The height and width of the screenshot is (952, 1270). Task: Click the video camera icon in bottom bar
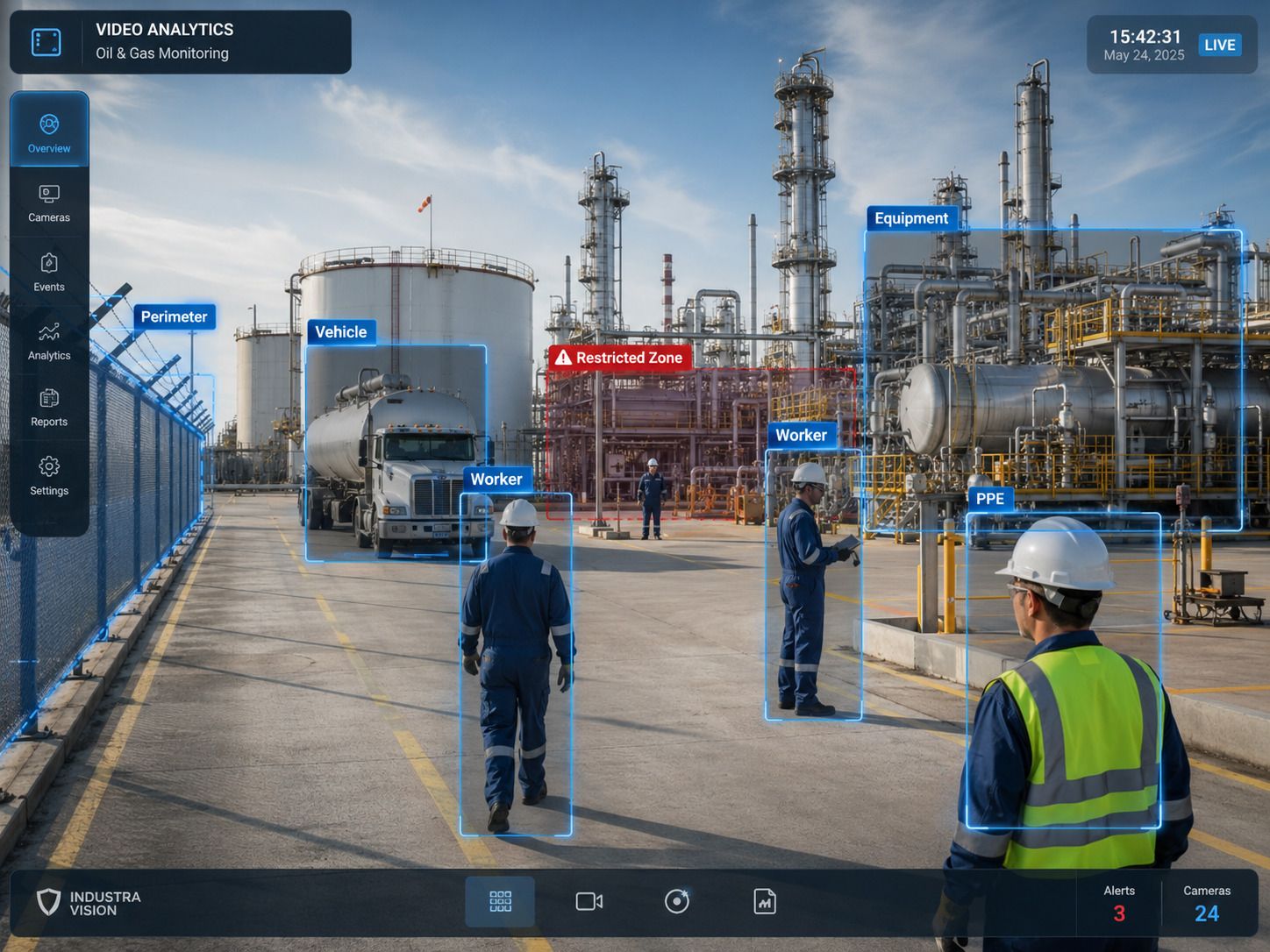tap(589, 901)
